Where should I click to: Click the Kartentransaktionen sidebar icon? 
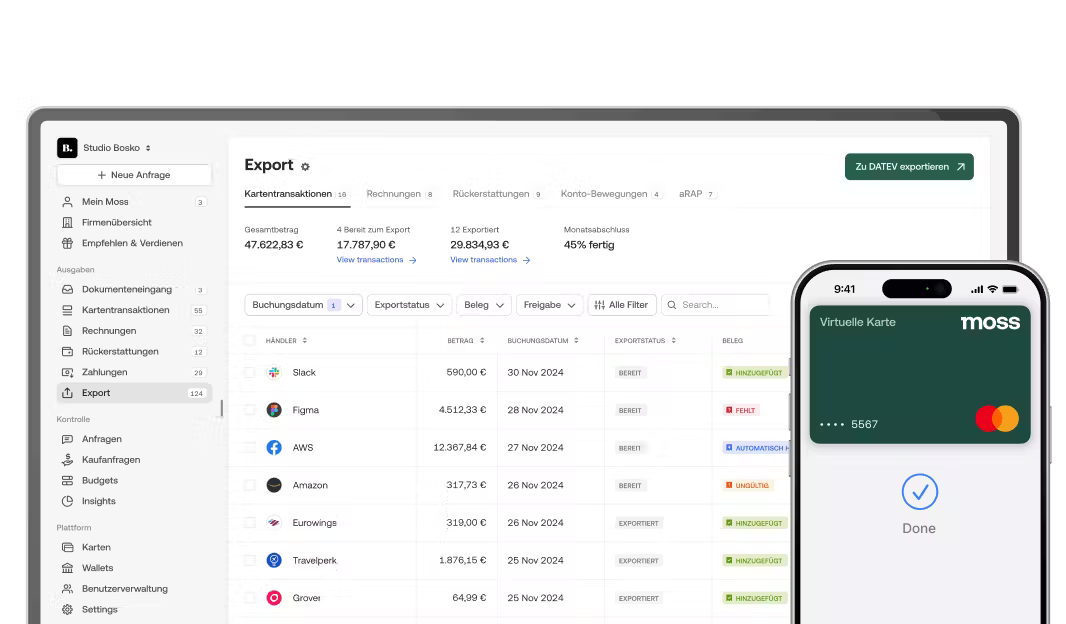click(67, 310)
